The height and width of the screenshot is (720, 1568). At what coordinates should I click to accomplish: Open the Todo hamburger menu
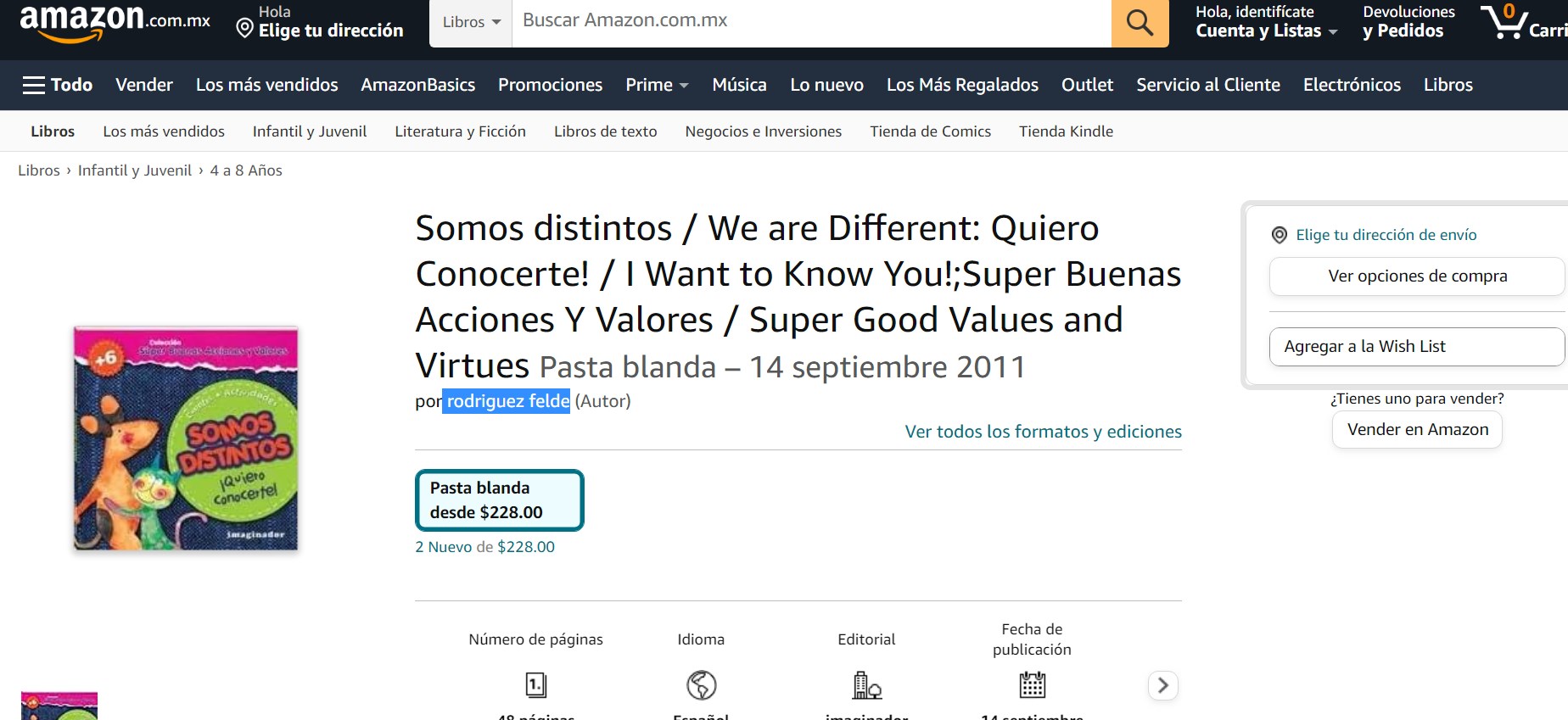(58, 85)
